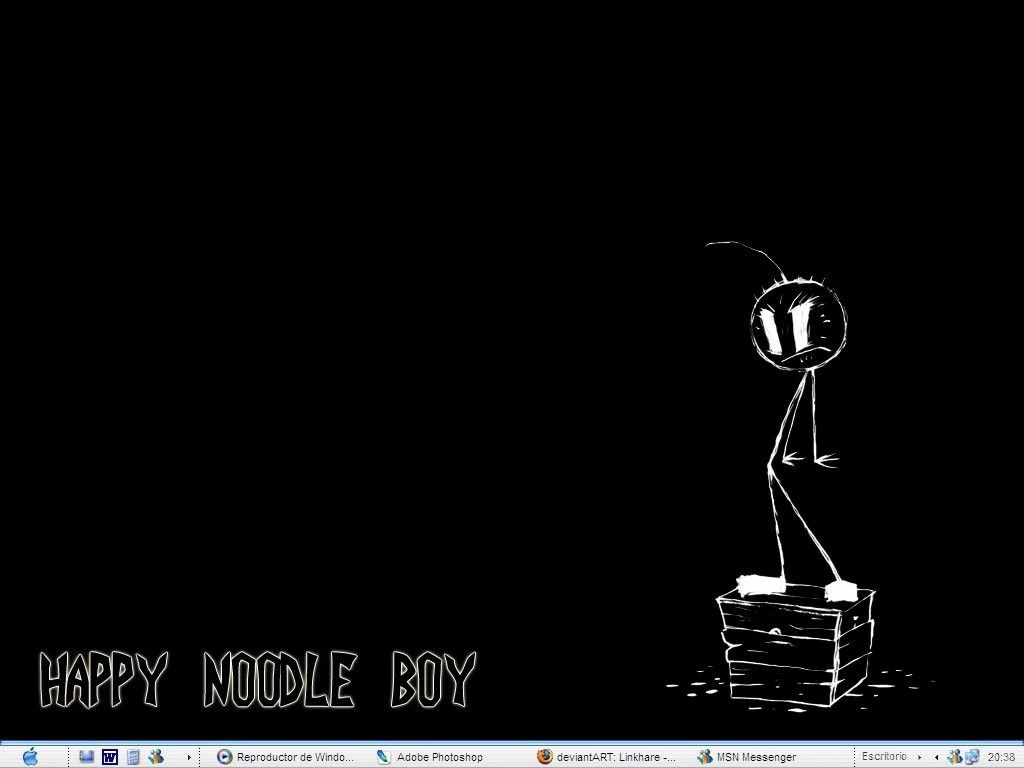Viewport: 1024px width, 768px height.
Task: Expand the quick launch overflow arrow
Action: click(189, 757)
